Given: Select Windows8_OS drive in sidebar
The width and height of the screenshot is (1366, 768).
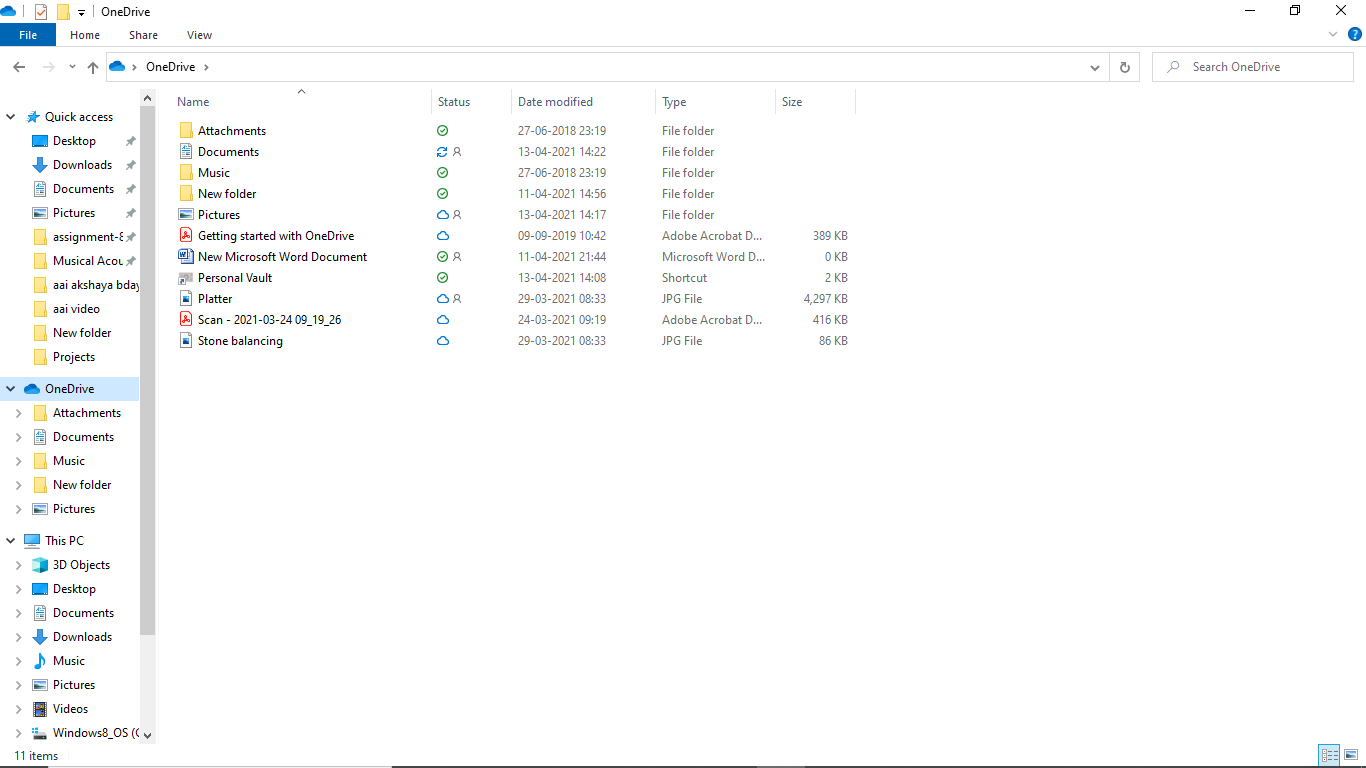Looking at the screenshot, I should [x=96, y=733].
